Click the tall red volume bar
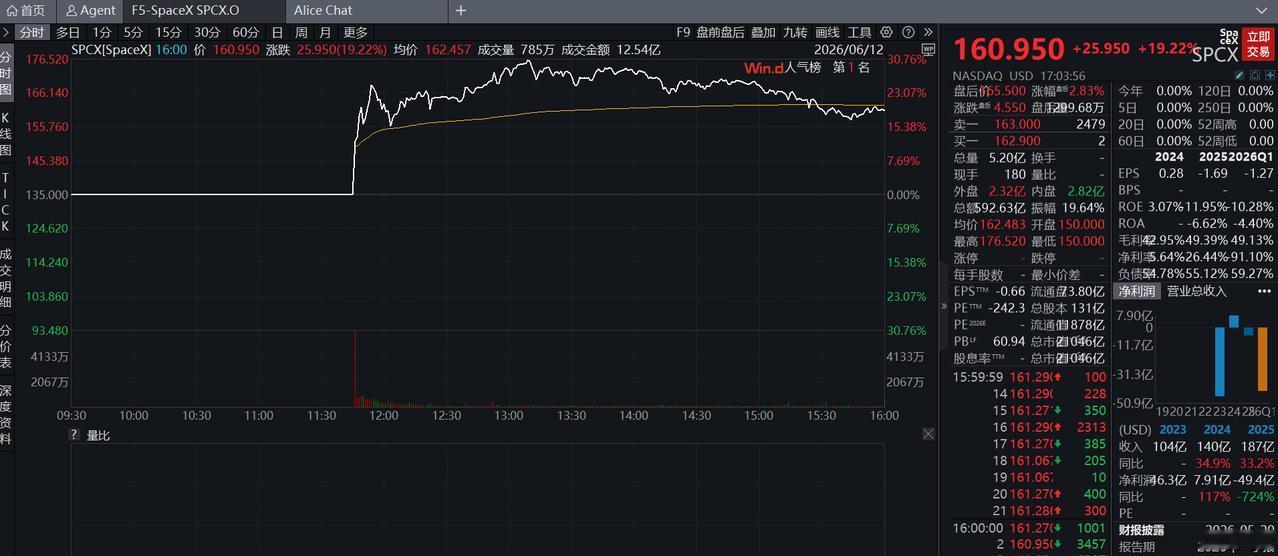 (355, 368)
